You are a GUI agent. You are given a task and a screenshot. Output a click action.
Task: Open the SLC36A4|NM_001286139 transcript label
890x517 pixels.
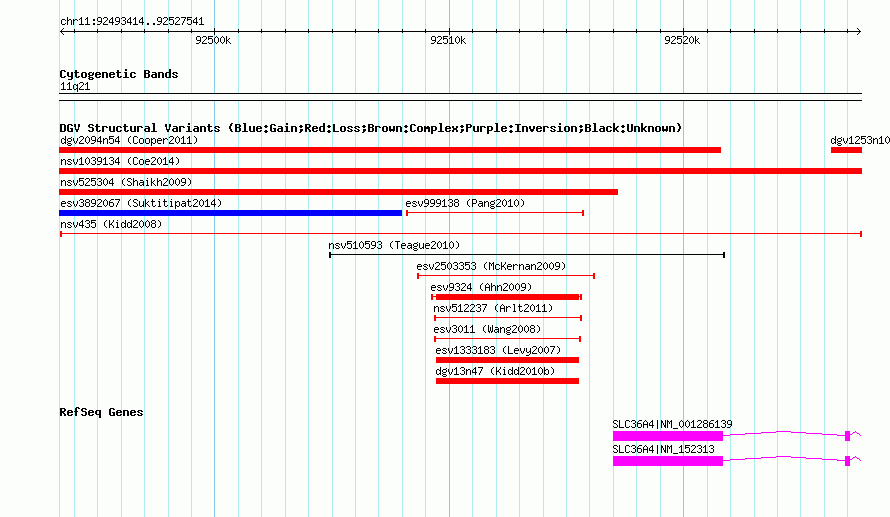click(x=672, y=424)
